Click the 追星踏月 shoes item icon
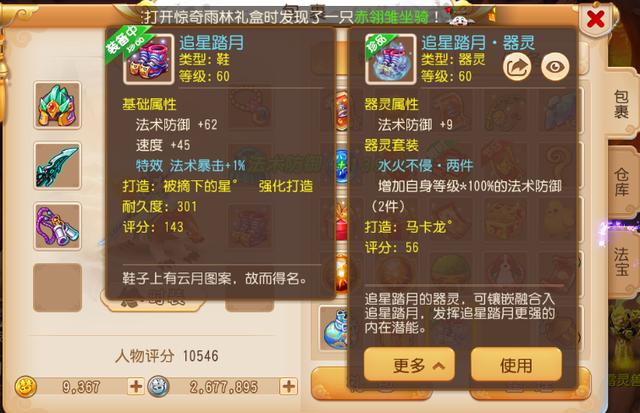 pos(149,59)
